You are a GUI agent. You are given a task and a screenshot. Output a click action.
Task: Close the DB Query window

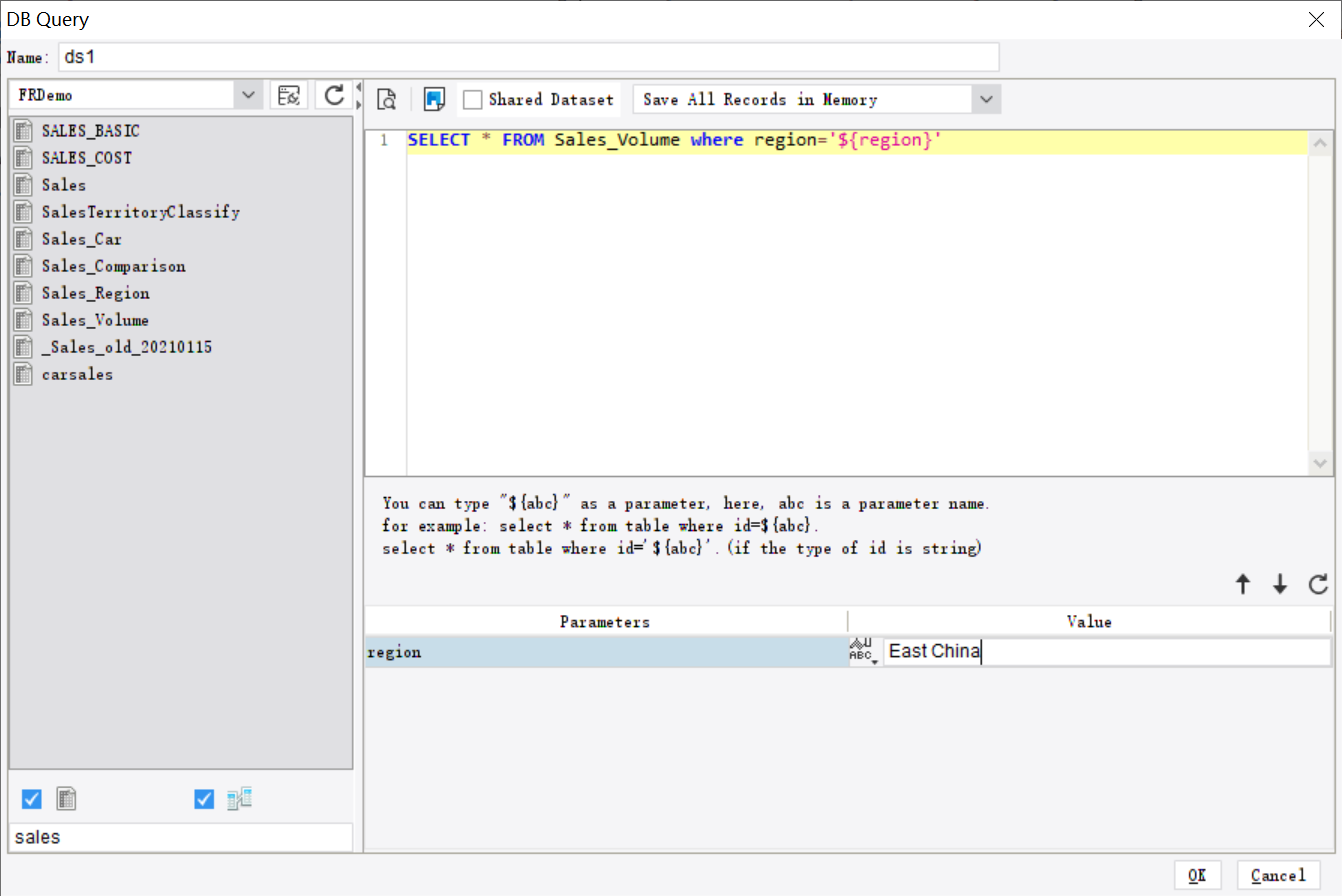(1317, 19)
